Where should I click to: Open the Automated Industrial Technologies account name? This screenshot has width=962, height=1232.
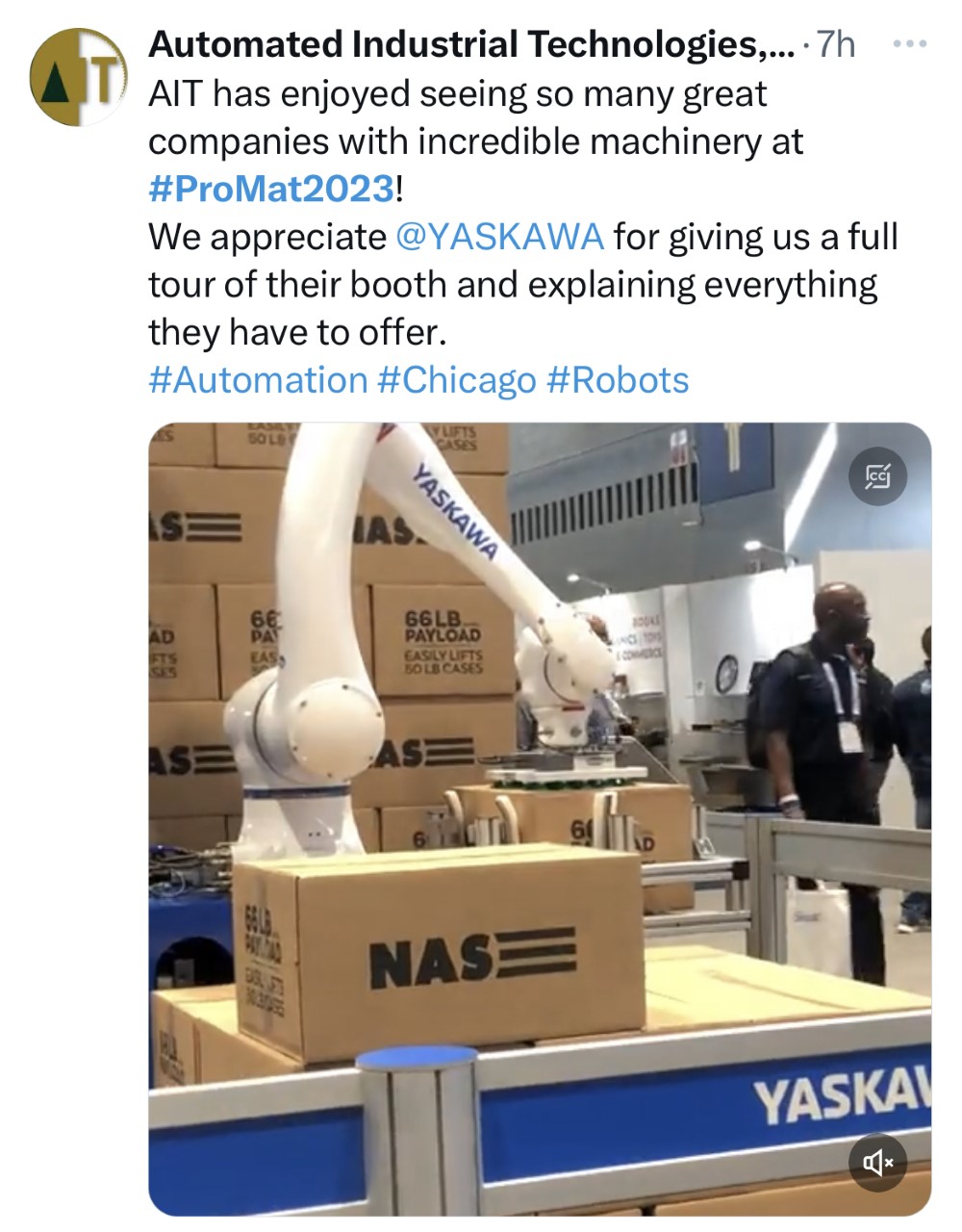point(471,44)
